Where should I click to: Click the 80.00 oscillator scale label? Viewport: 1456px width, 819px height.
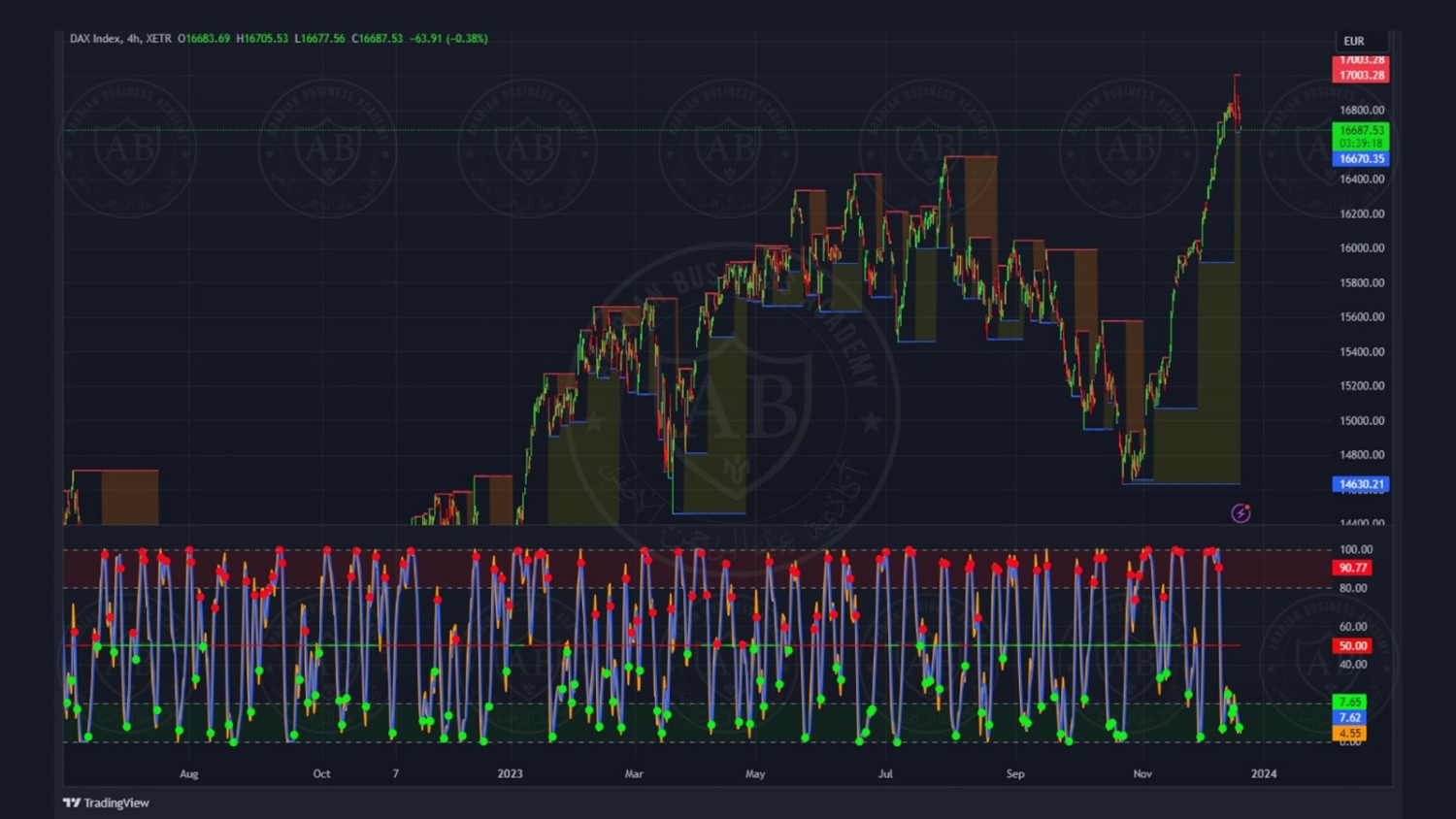(x=1353, y=588)
